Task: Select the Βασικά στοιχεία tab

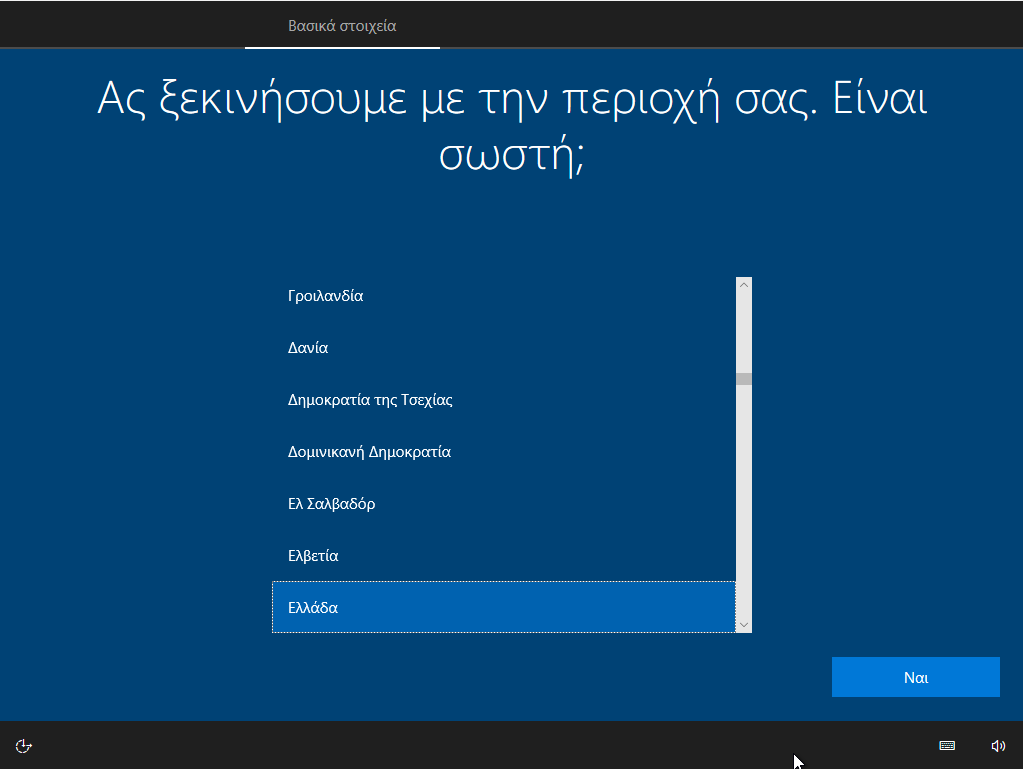Action: click(342, 25)
